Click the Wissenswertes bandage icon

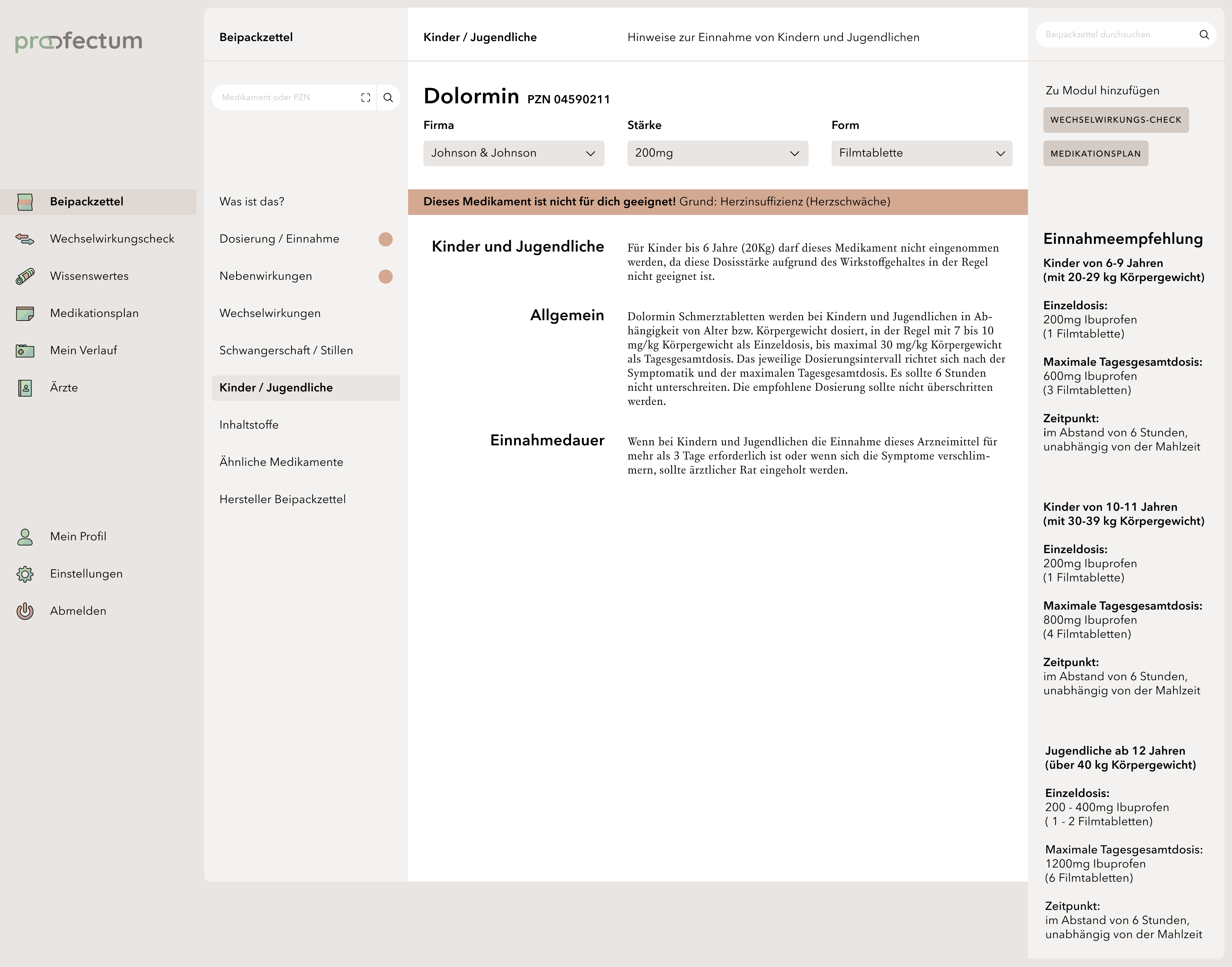pyautogui.click(x=25, y=276)
